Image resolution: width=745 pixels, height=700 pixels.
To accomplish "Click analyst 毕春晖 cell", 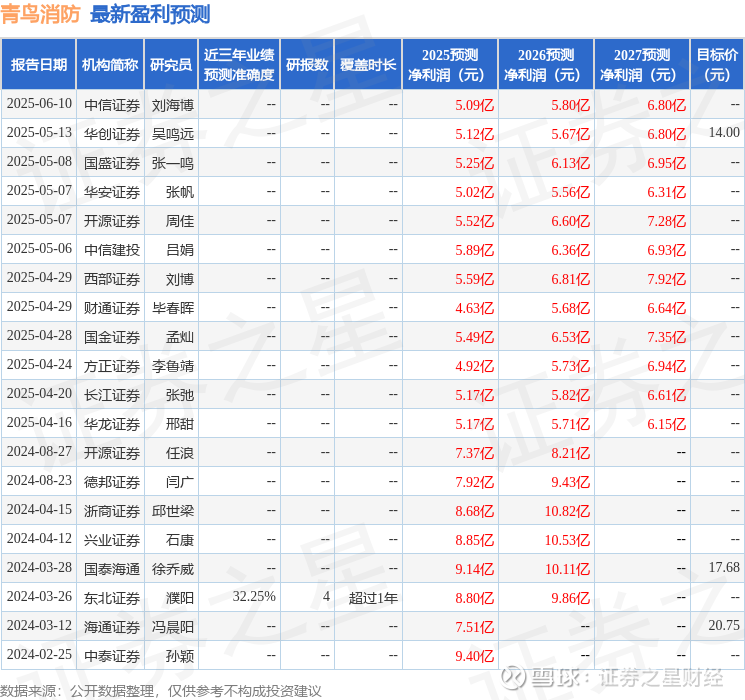I will (172, 308).
